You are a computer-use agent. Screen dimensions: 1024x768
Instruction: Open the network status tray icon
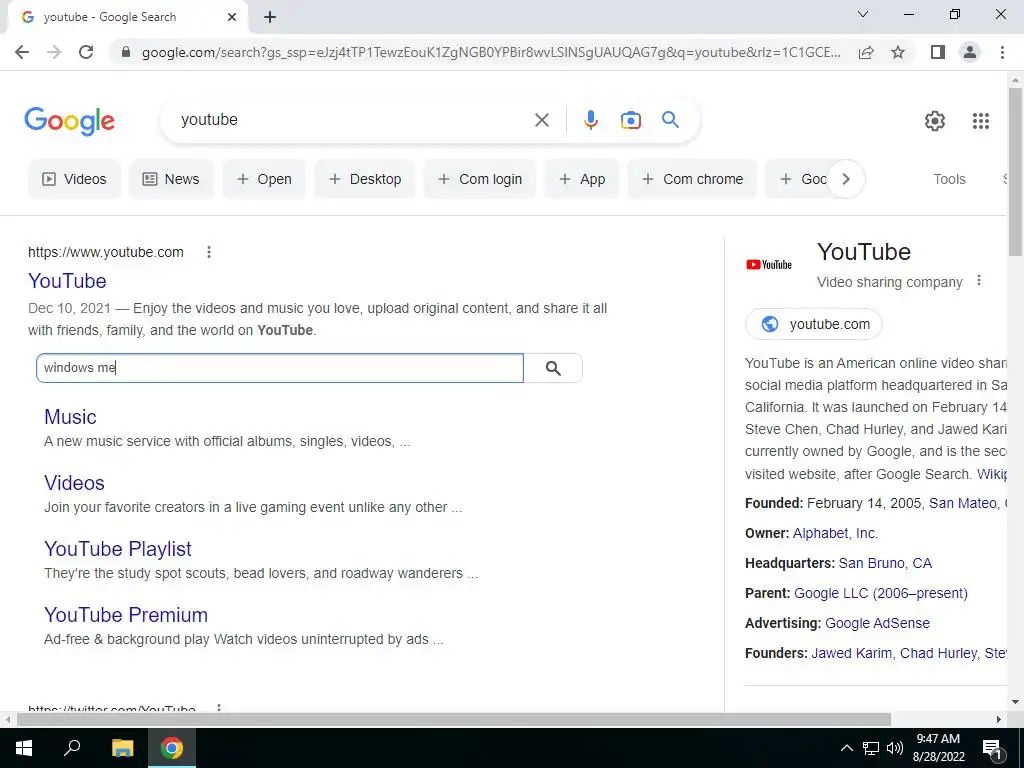coord(871,748)
